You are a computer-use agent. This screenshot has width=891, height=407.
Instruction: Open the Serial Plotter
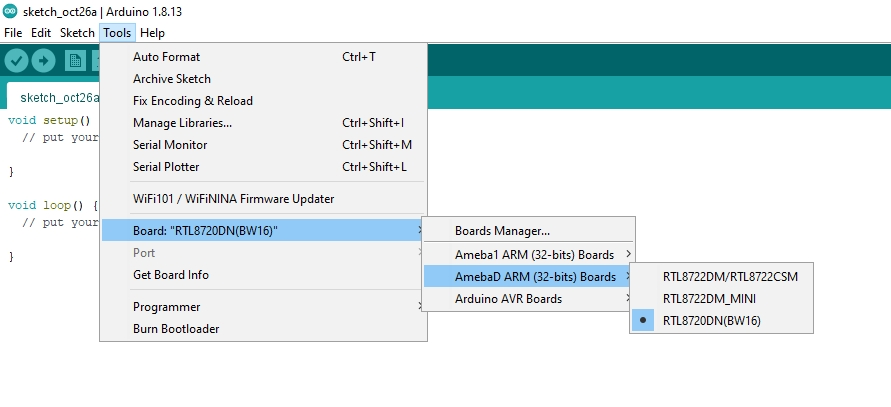(264, 167)
